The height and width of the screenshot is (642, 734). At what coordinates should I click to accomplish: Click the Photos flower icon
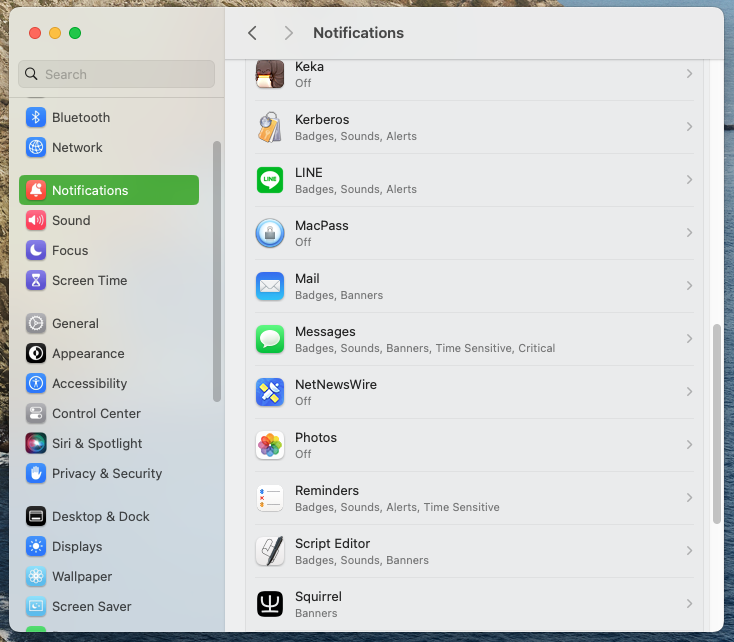(x=270, y=445)
